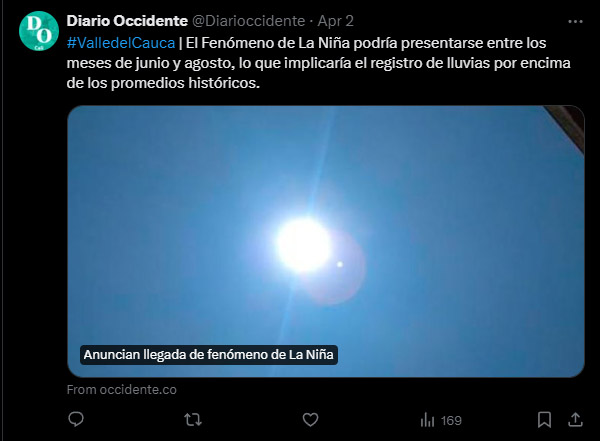The height and width of the screenshot is (441, 600).
Task: Open the sun photo link card
Action: (326, 241)
